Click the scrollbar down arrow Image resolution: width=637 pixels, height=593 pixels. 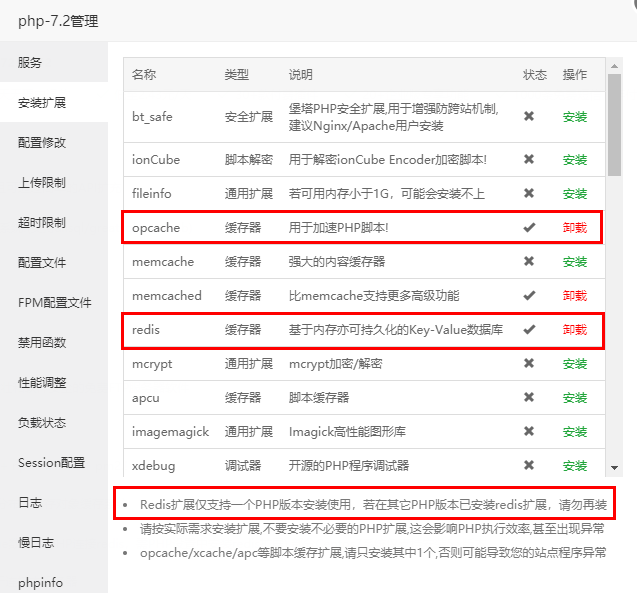pos(615,468)
